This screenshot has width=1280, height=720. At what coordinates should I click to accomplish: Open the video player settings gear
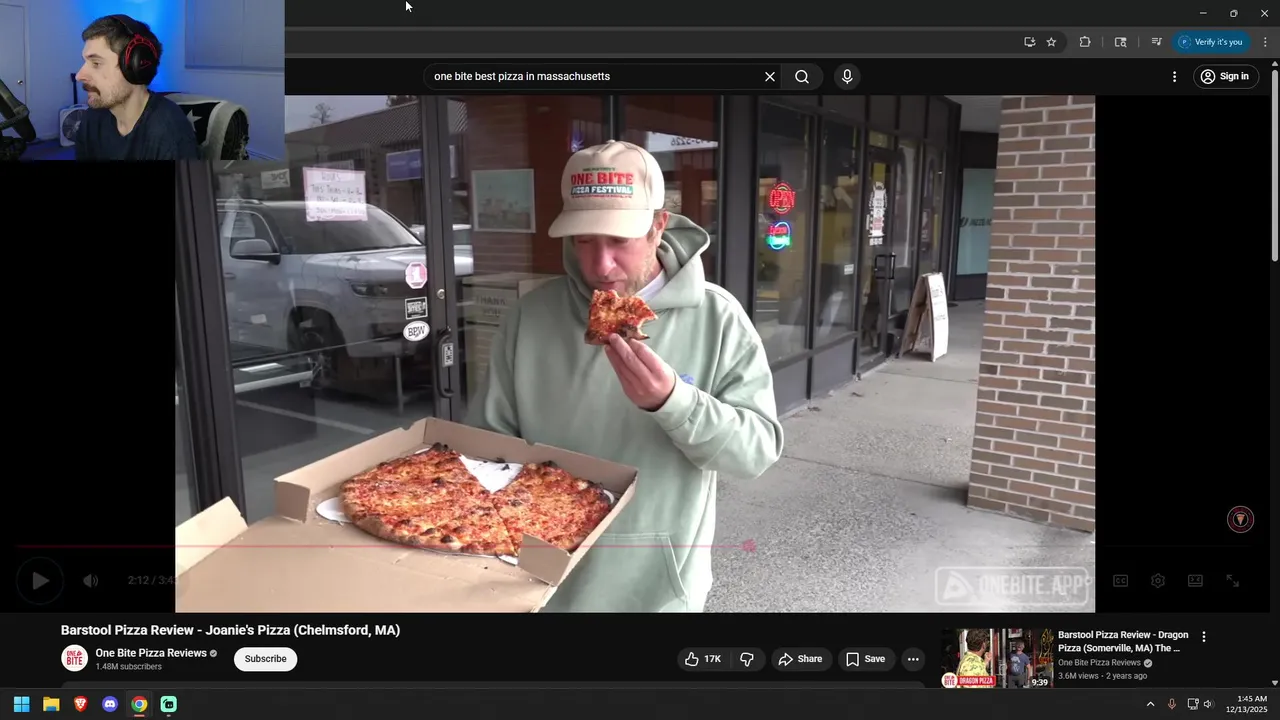click(x=1158, y=580)
